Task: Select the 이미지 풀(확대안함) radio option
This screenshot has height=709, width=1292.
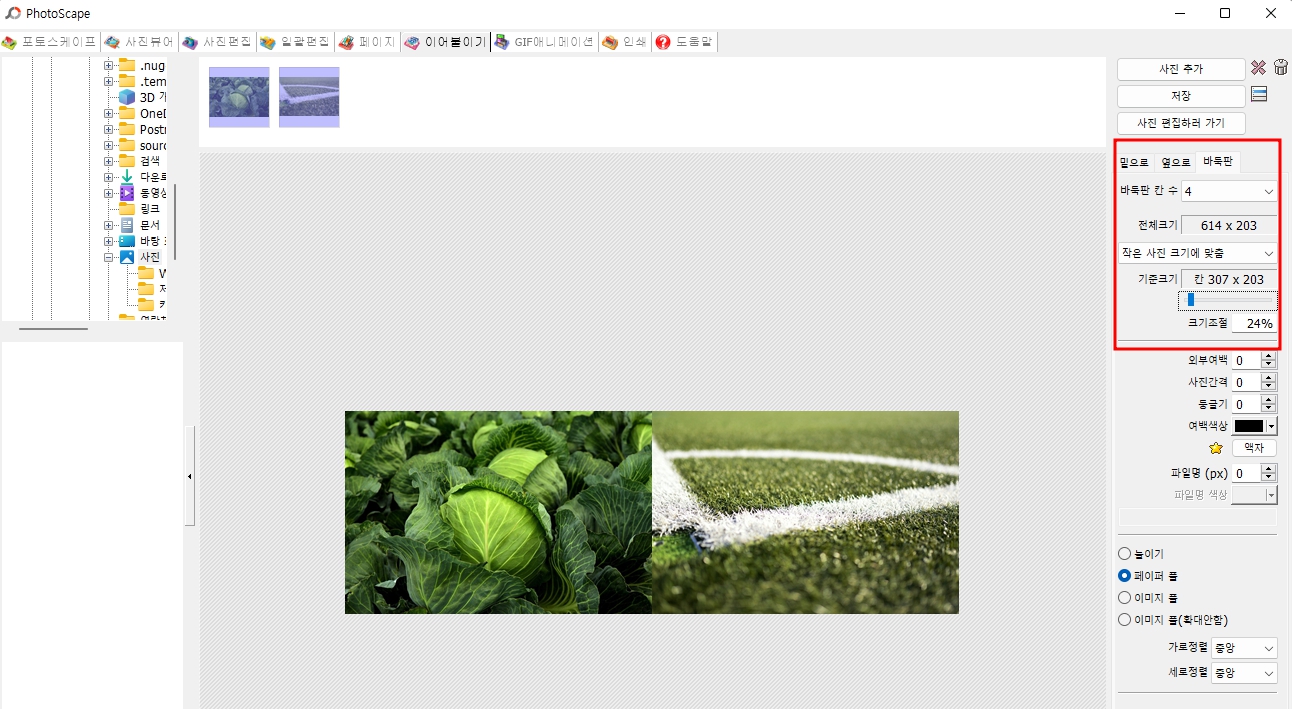Action: click(1173, 619)
